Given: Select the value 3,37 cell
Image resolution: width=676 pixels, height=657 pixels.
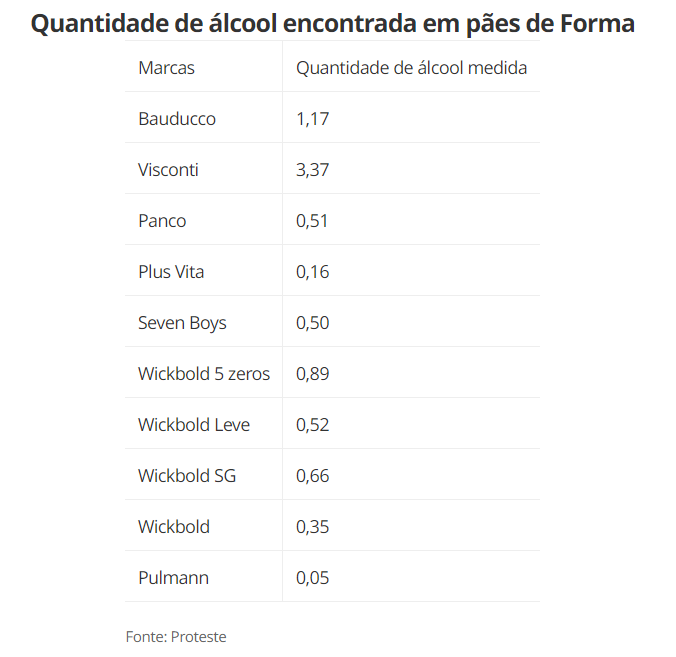Looking at the screenshot, I should pos(313,170).
